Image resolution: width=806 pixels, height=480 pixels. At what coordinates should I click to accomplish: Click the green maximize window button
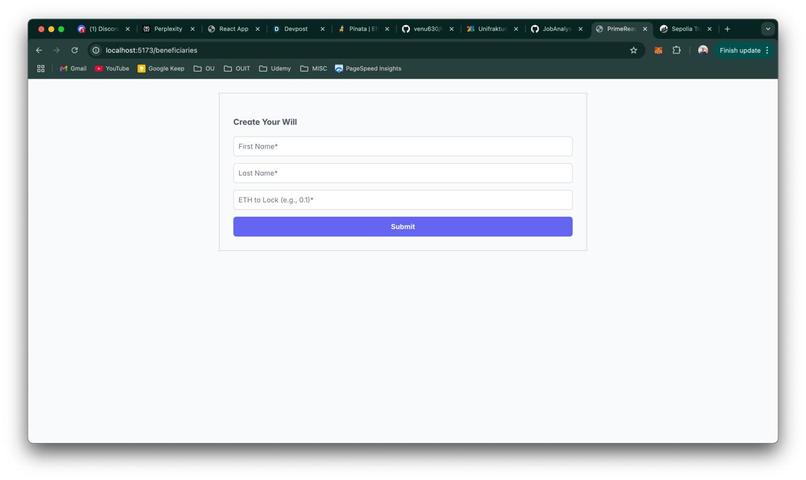click(x=61, y=29)
